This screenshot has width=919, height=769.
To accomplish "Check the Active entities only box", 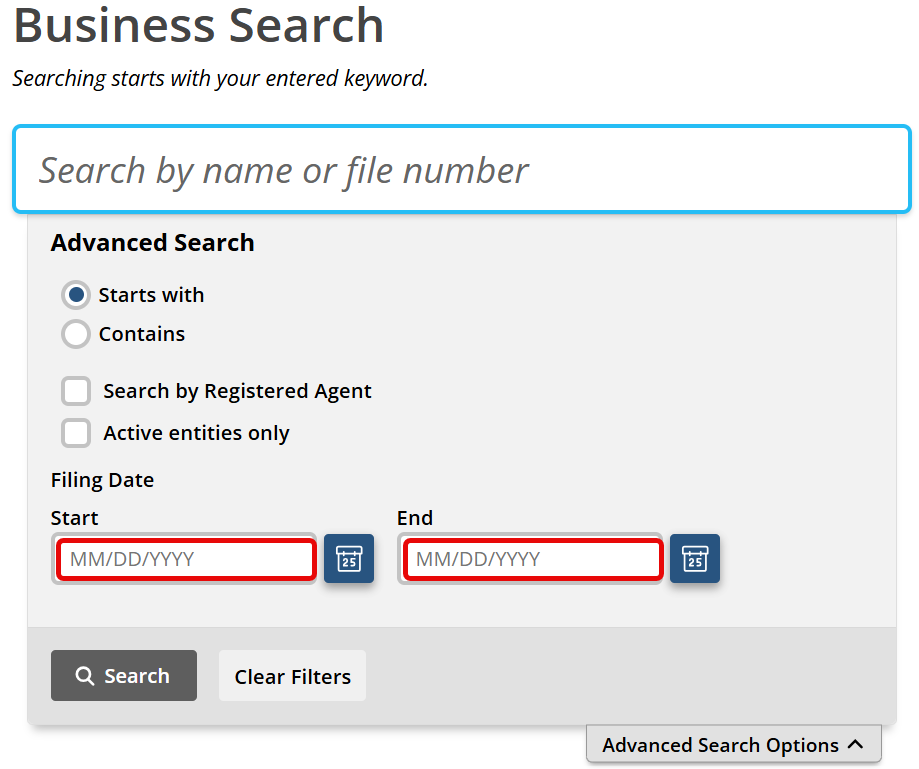I will [76, 433].
